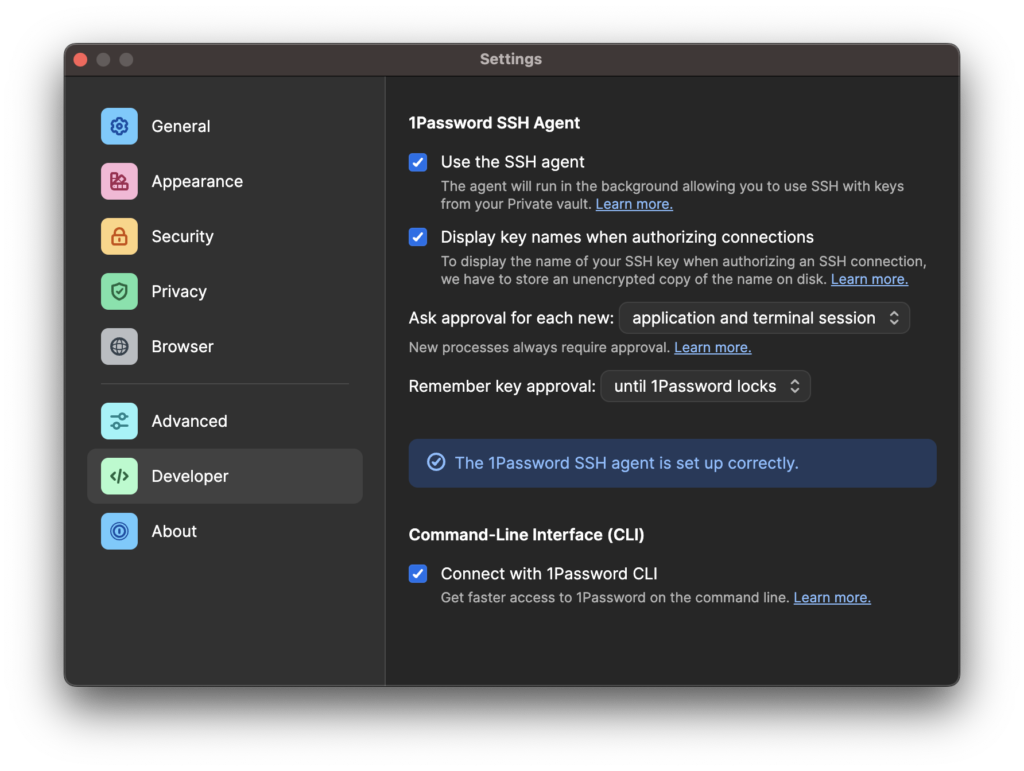Click the Get faster access to 1Password description
Image resolution: width=1024 pixels, height=771 pixels.
click(615, 597)
